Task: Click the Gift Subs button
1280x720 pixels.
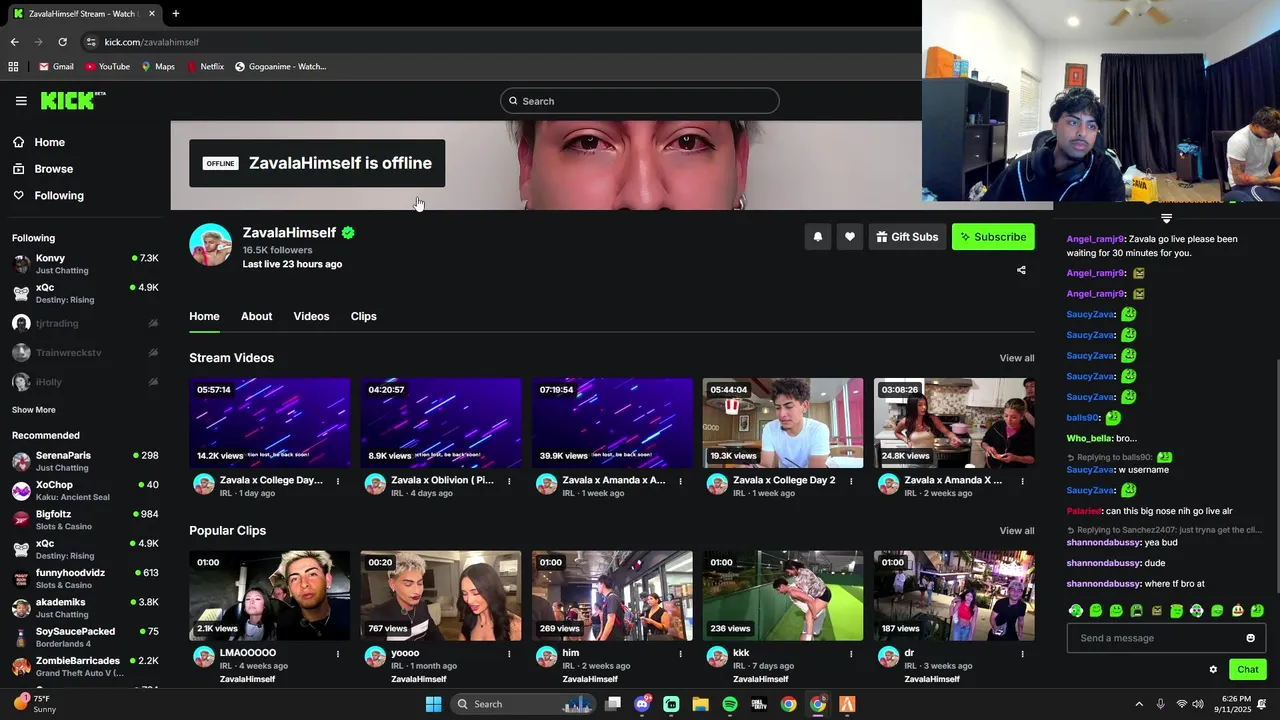Action: pyautogui.click(x=907, y=237)
